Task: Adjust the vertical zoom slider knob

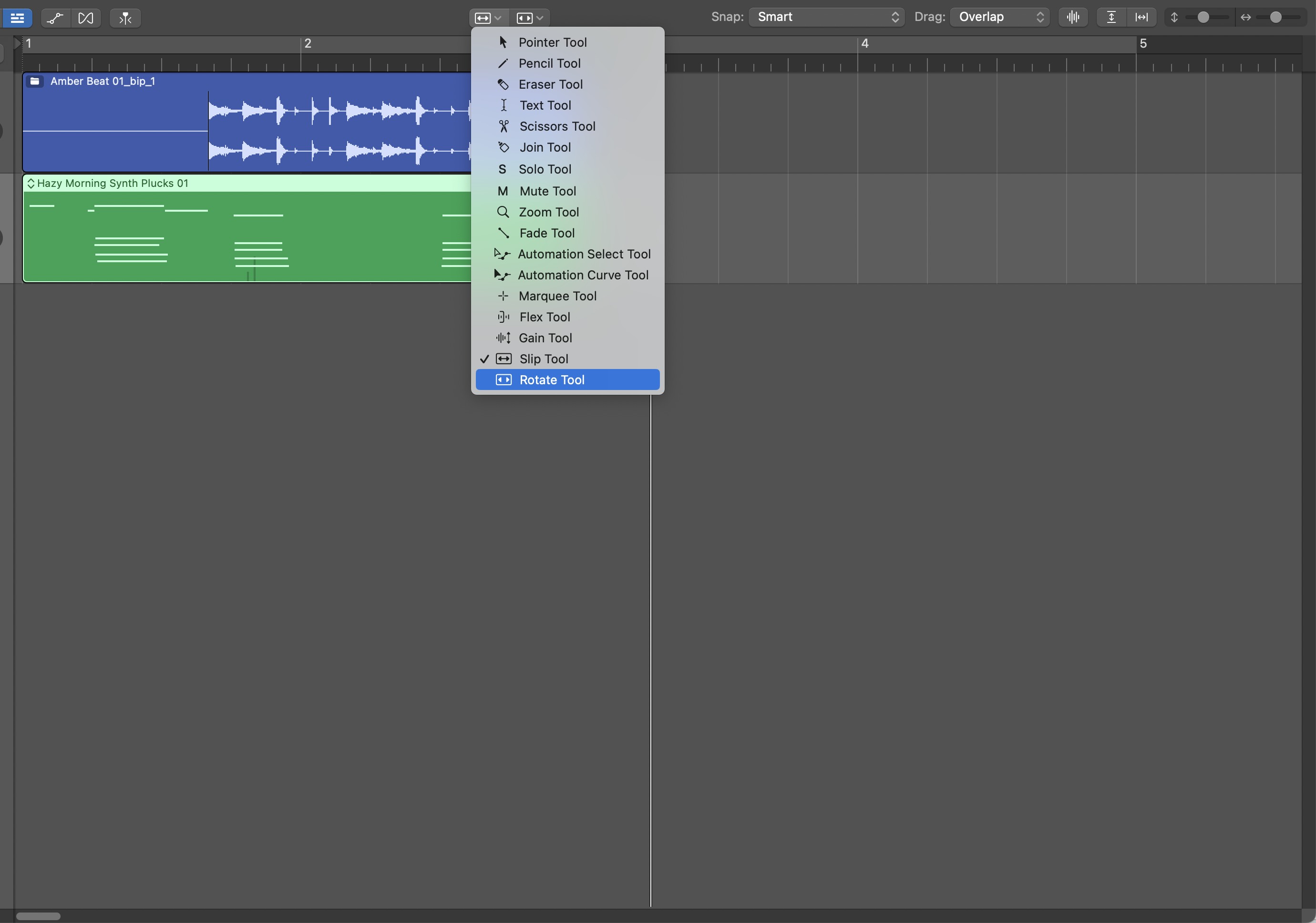Action: pos(1203,17)
